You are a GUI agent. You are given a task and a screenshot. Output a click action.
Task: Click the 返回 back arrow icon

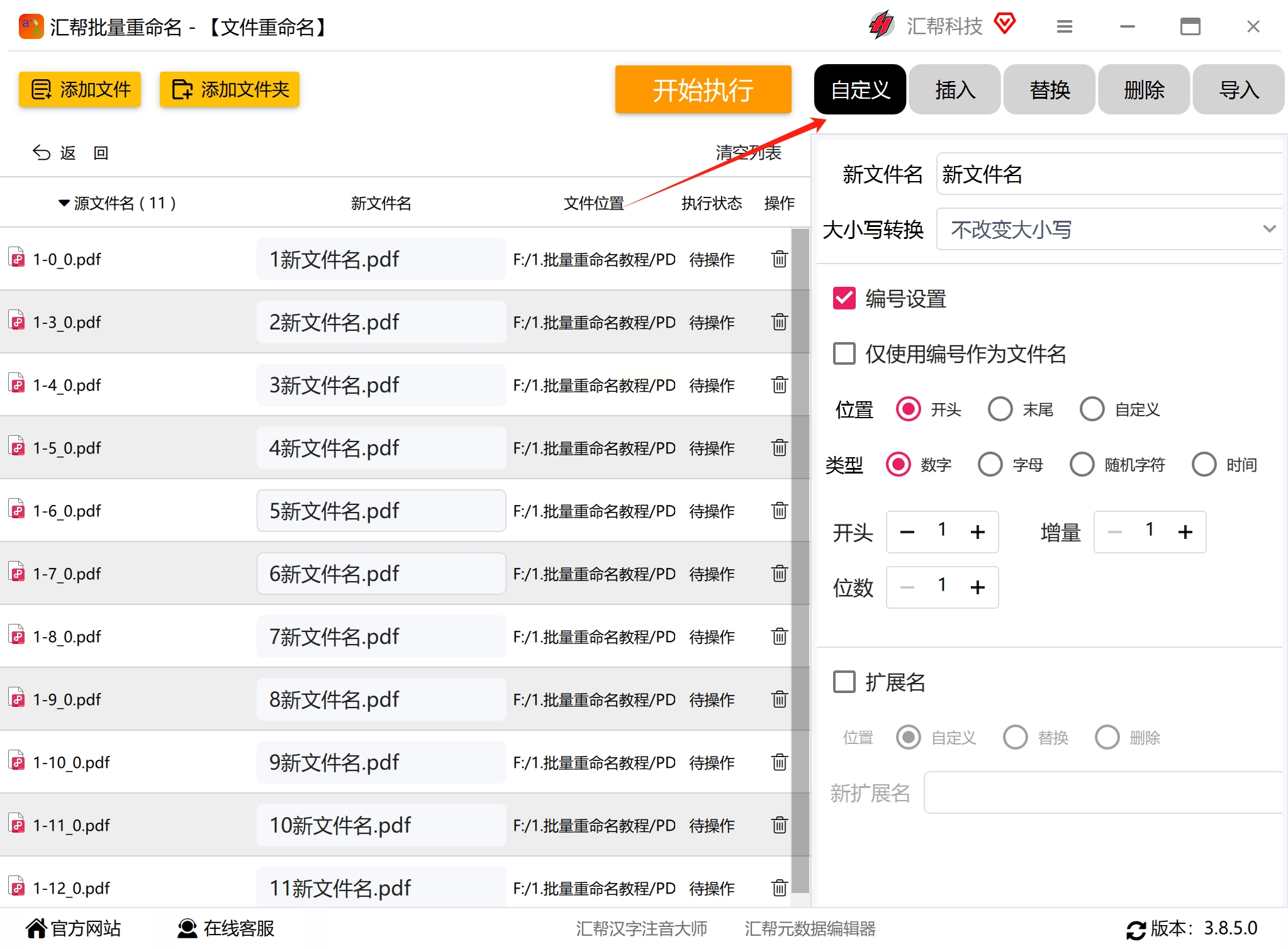point(42,153)
